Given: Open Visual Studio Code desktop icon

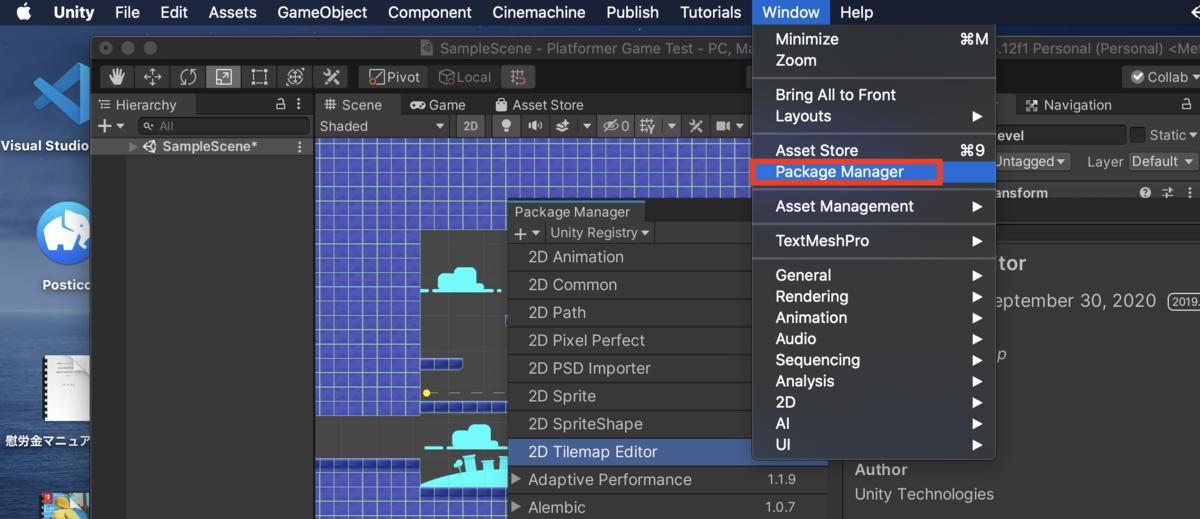Looking at the screenshot, I should point(60,93).
